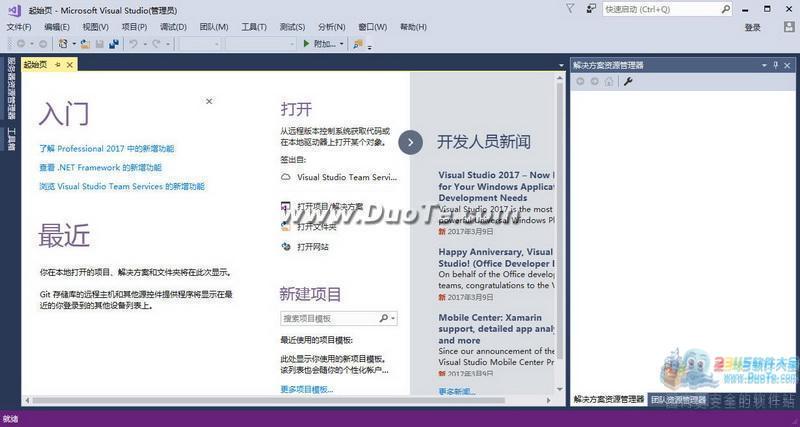The width and height of the screenshot is (800, 427).
Task: Click the Save All toolbar icon
Action: (114, 44)
